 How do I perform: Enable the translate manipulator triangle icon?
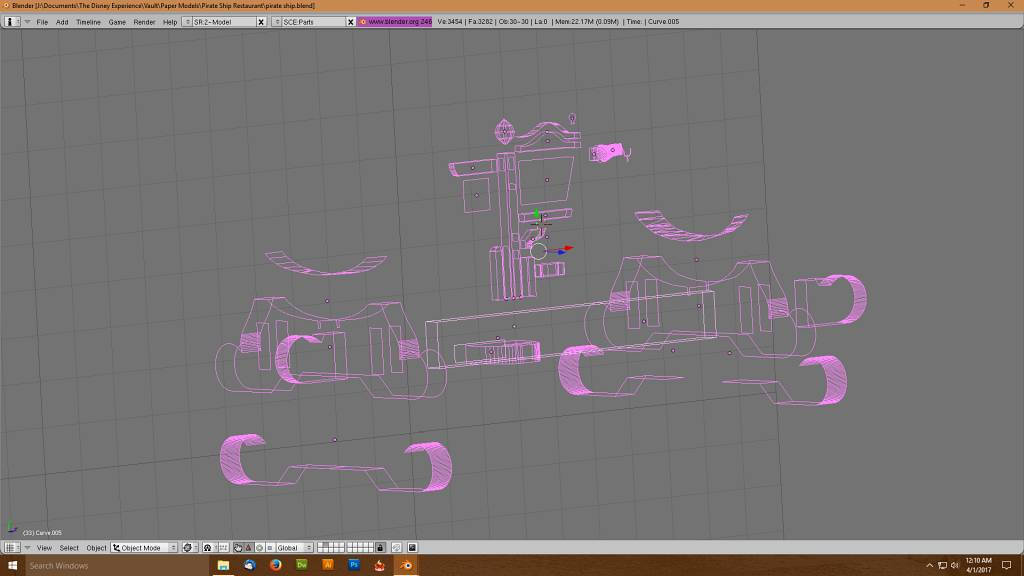pos(249,548)
